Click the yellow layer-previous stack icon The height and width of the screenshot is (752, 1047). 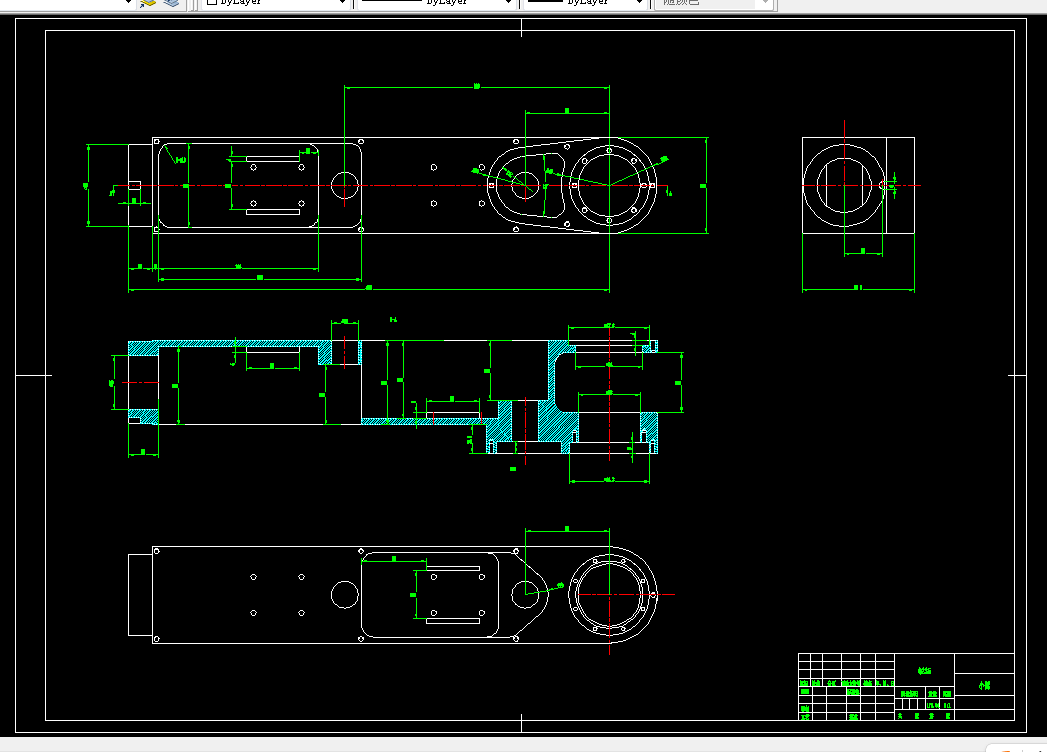[x=148, y=3]
